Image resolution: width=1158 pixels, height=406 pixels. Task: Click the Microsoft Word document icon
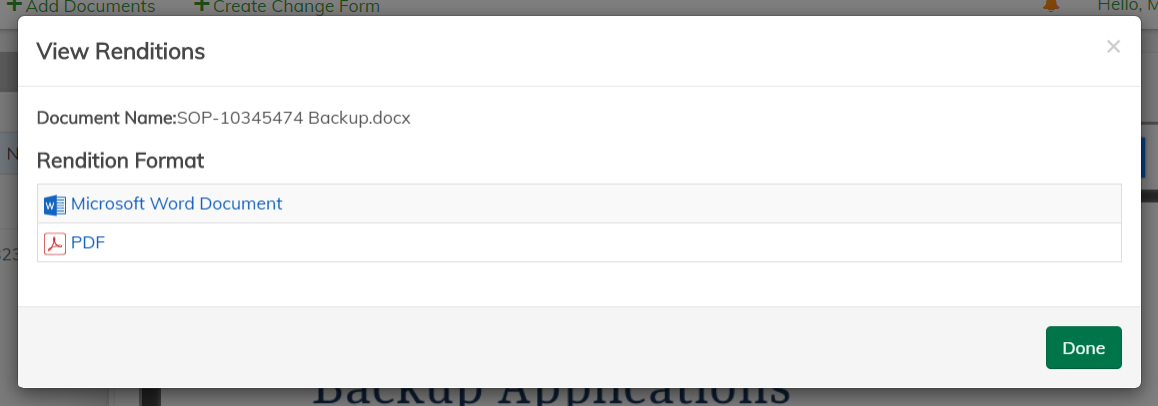pos(54,204)
